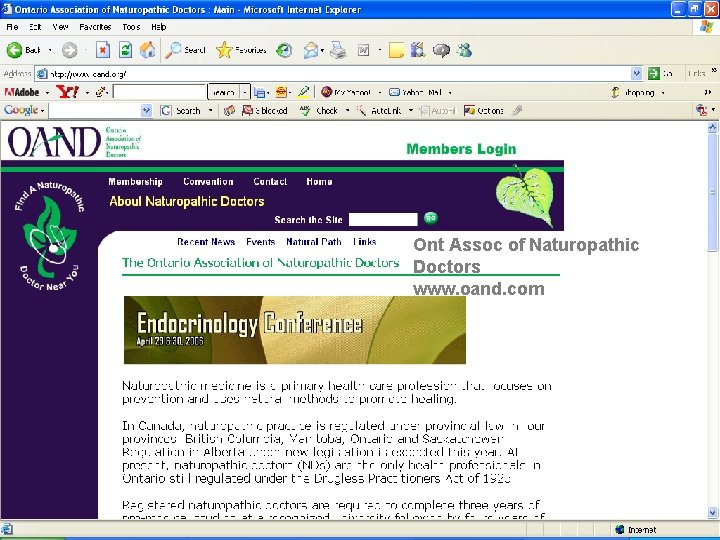Open Yahoo Mail envelope icon
720x540 pixels.
[394, 92]
